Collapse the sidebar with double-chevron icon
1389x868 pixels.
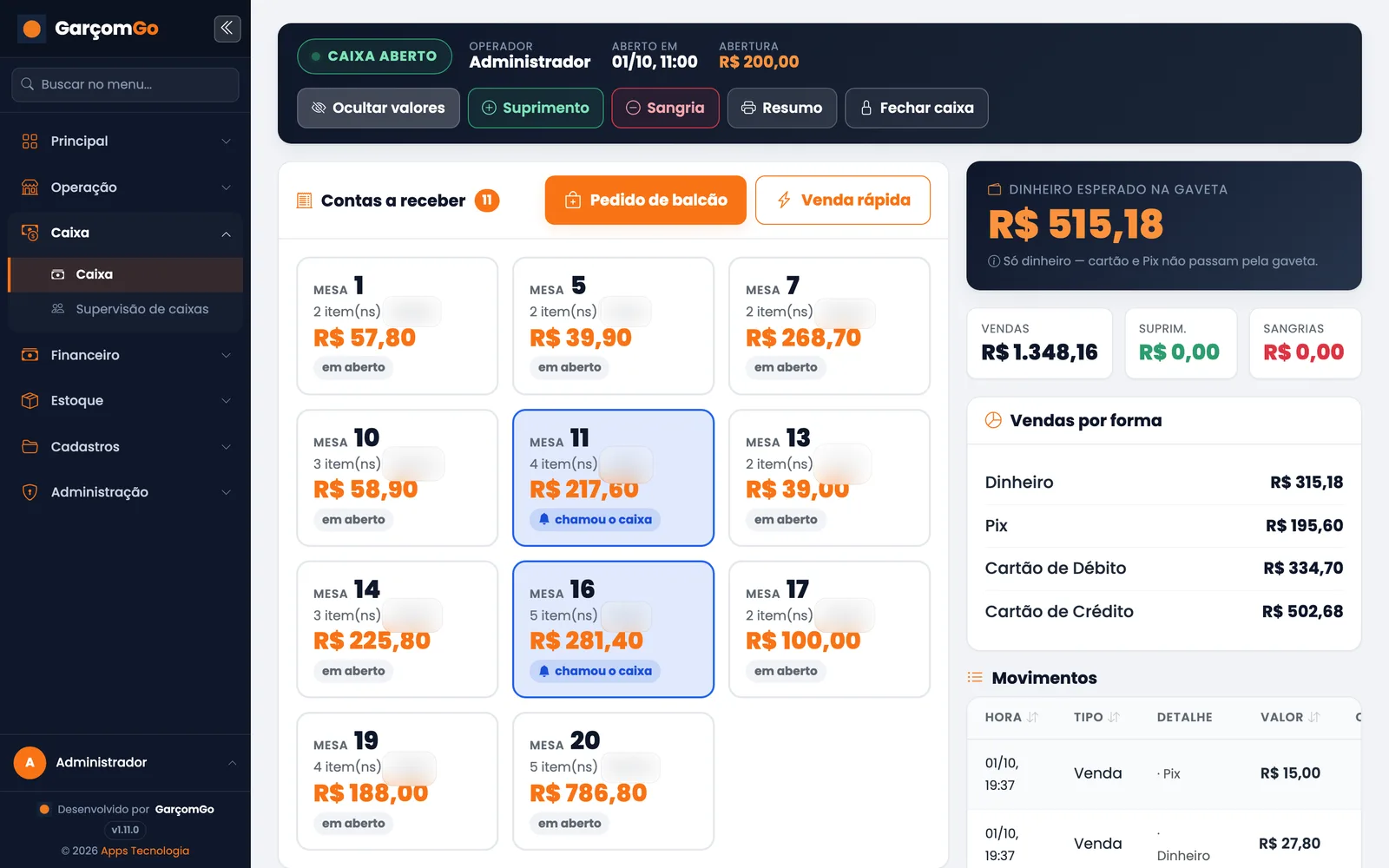[x=227, y=29]
